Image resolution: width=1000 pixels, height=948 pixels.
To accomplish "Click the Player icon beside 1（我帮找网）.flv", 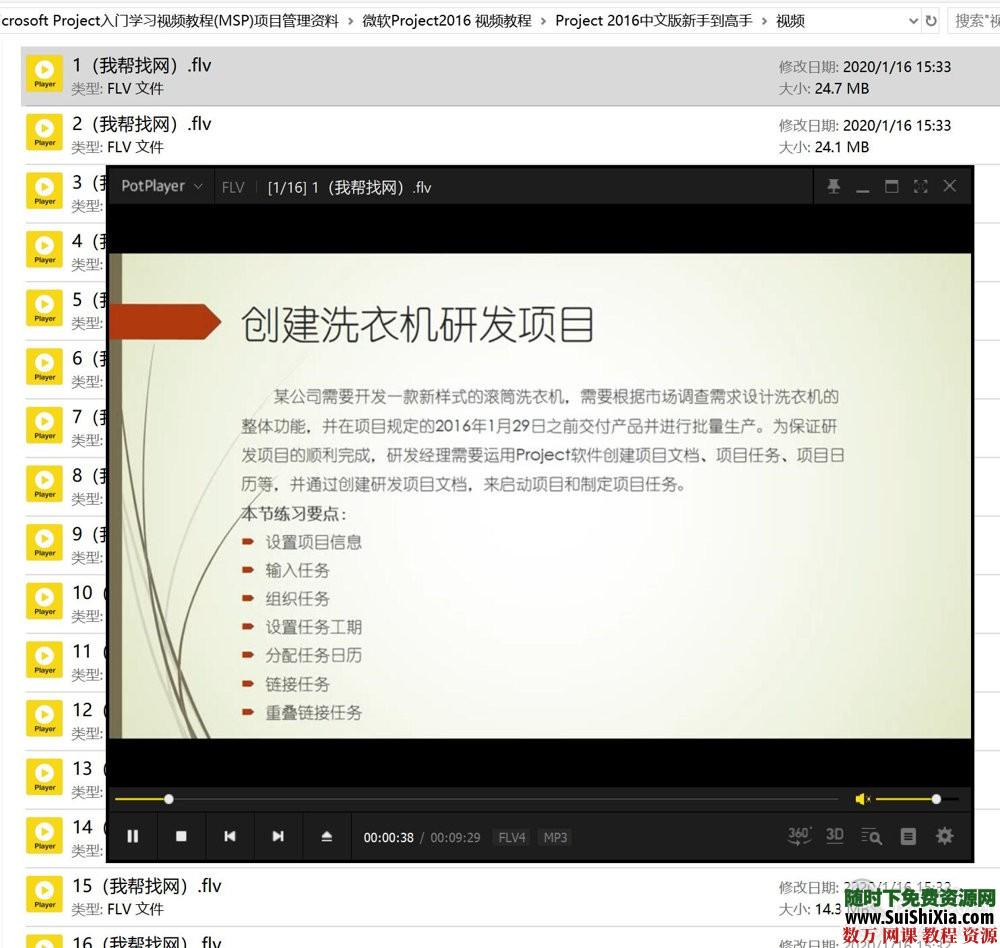I will (x=44, y=72).
